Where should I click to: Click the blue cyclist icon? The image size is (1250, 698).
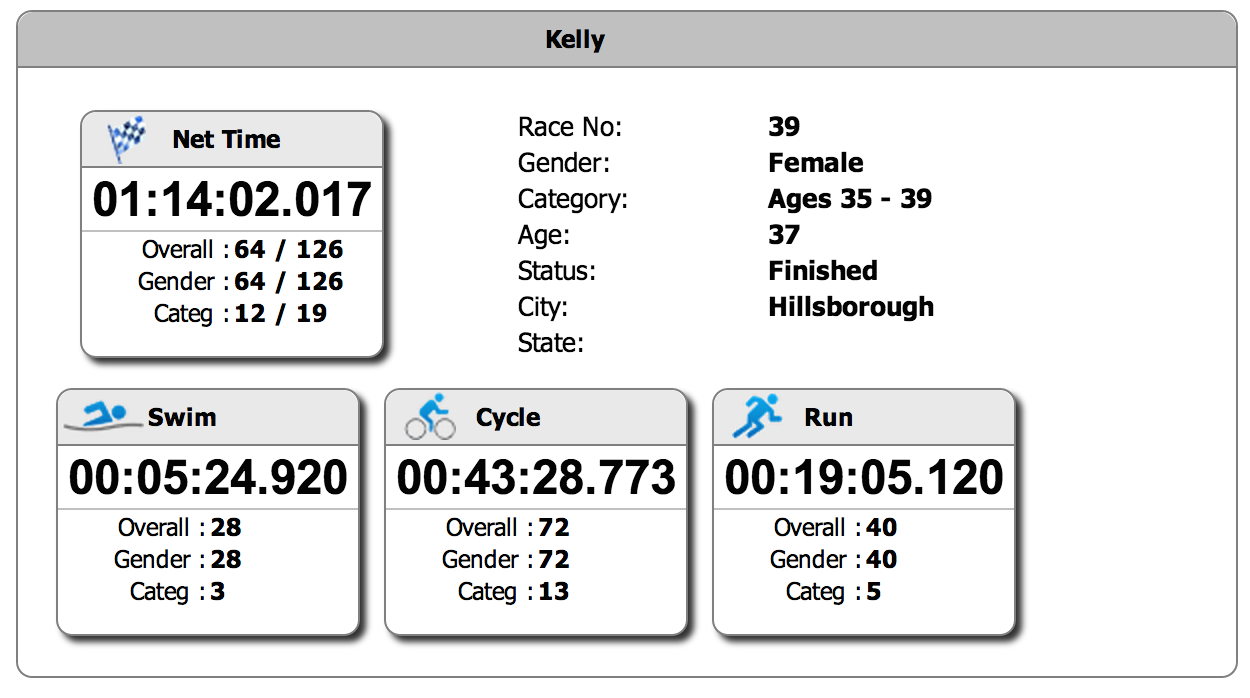pyautogui.click(x=430, y=416)
